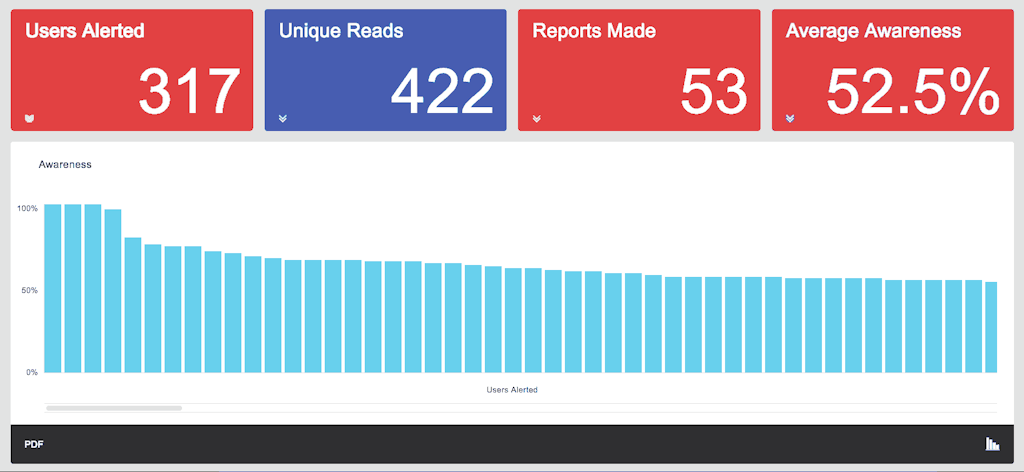1024x472 pixels.
Task: Select the Unique Reads 422 value
Action: [442, 92]
